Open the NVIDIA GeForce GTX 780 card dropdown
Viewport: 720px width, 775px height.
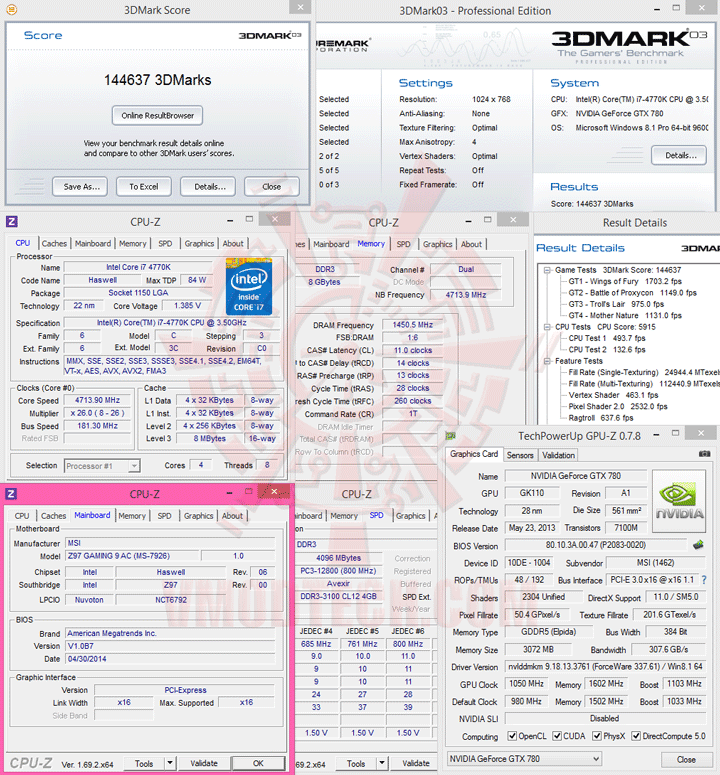(x=524, y=758)
